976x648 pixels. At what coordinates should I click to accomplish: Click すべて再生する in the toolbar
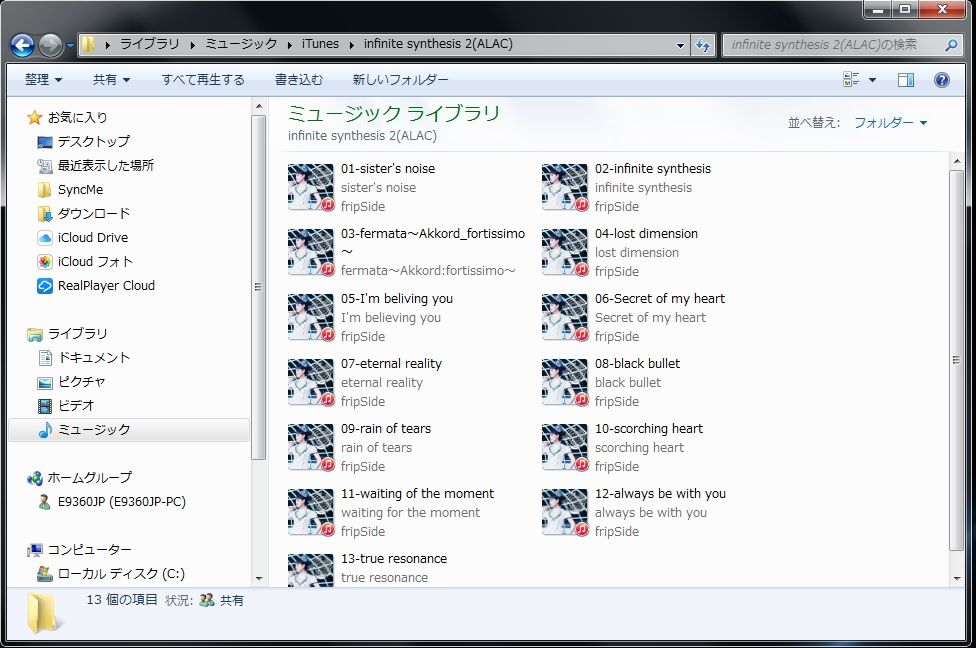(203, 80)
